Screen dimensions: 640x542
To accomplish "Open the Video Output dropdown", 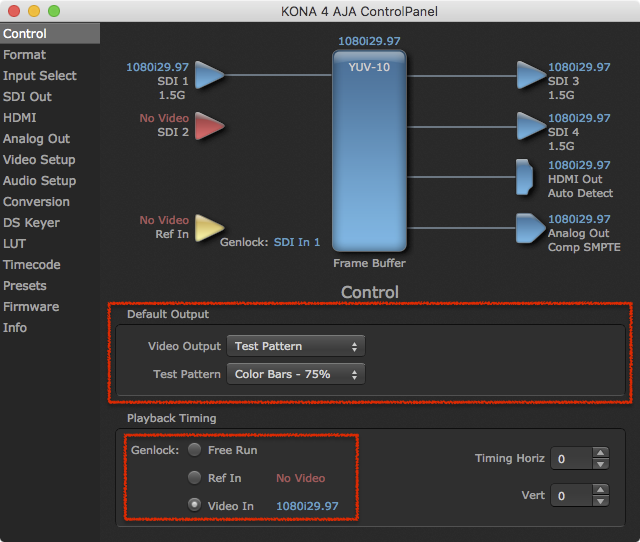I will pos(296,346).
